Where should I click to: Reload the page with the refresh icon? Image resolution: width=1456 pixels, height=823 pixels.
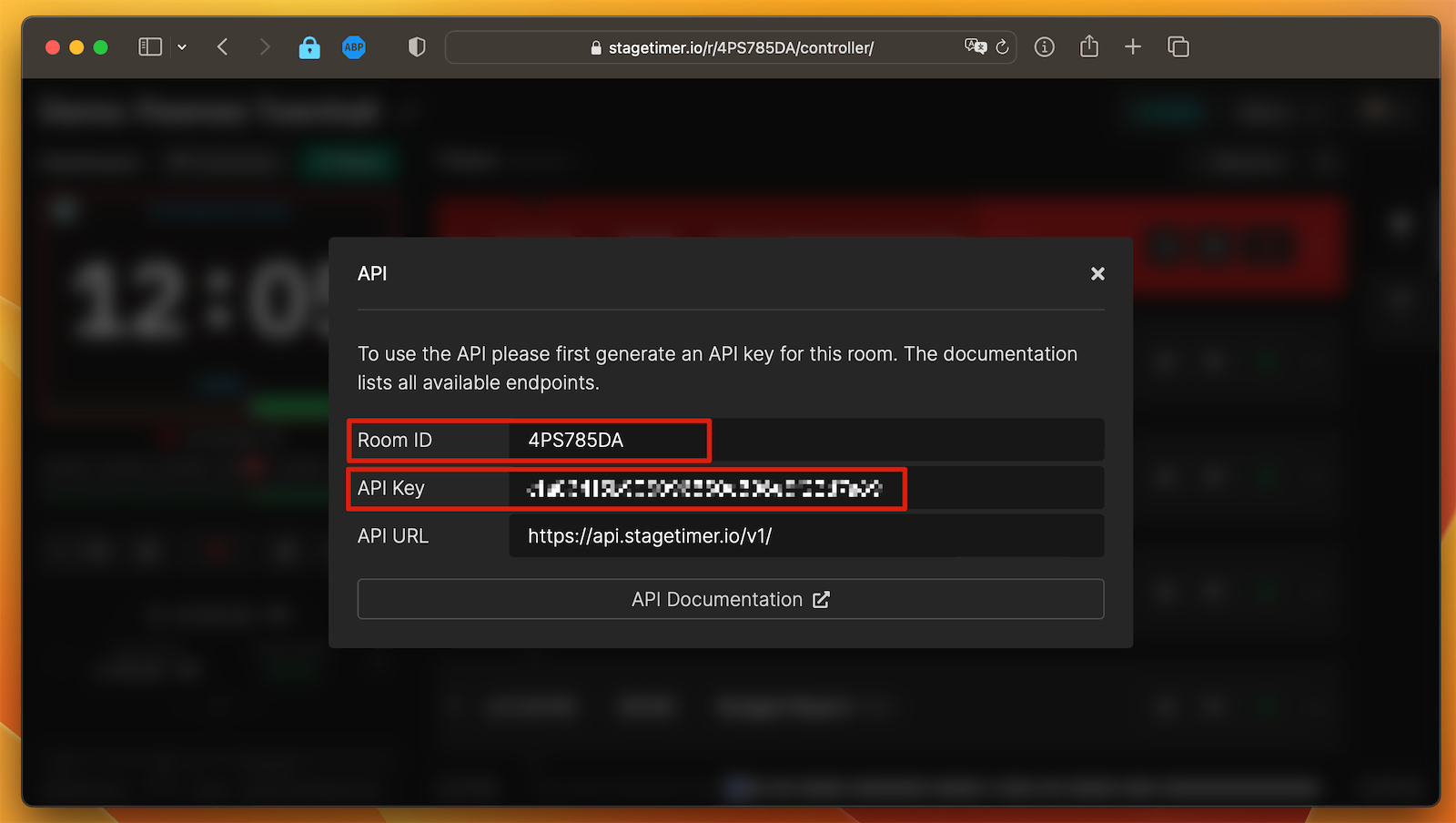1002,47
